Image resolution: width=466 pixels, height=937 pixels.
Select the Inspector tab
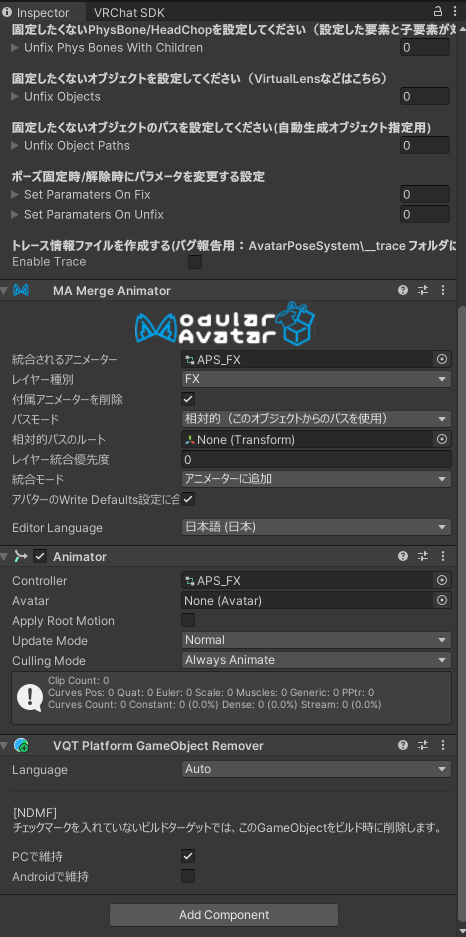click(36, 13)
